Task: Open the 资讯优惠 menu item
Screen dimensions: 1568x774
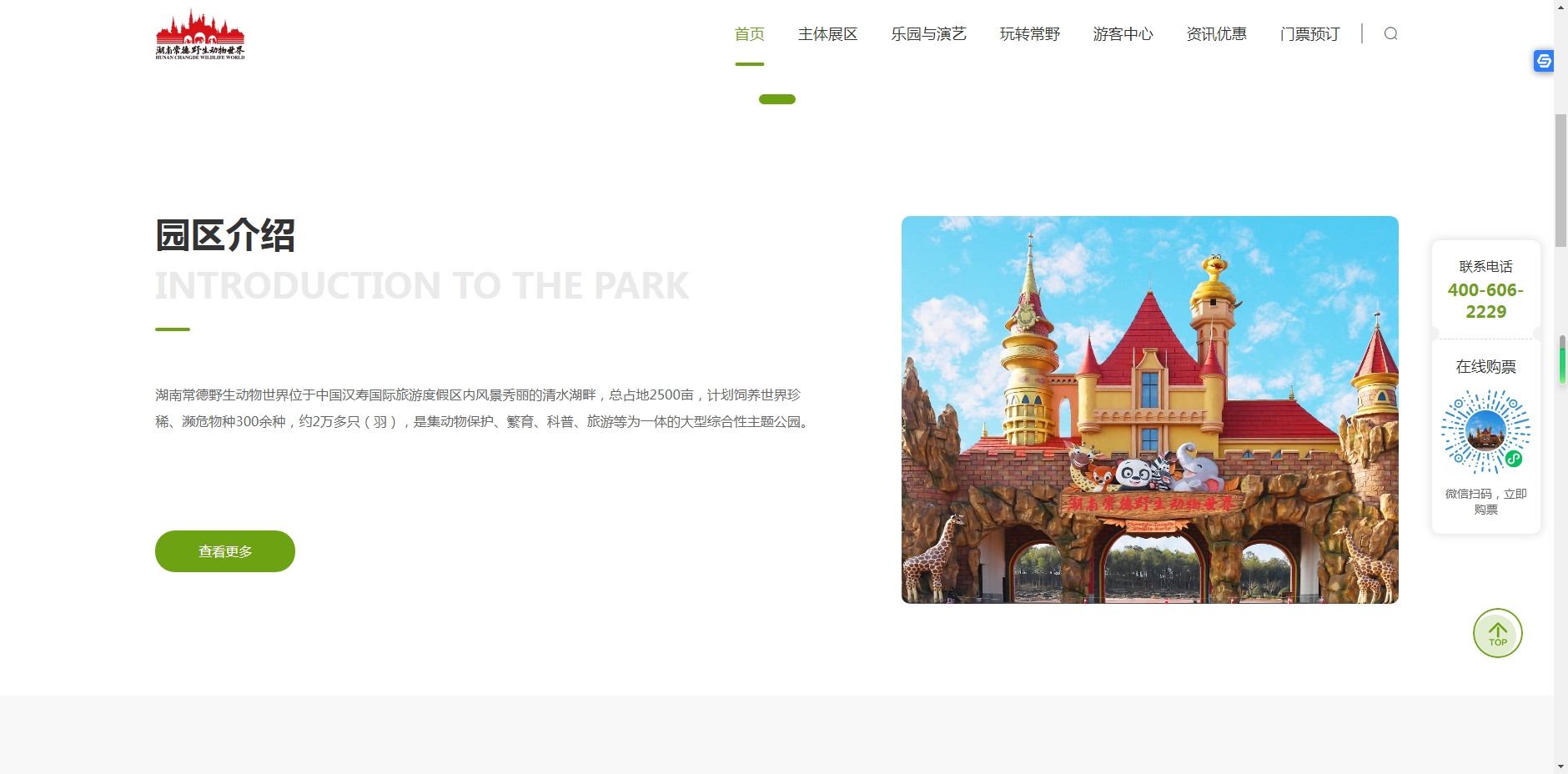Action: click(1216, 34)
